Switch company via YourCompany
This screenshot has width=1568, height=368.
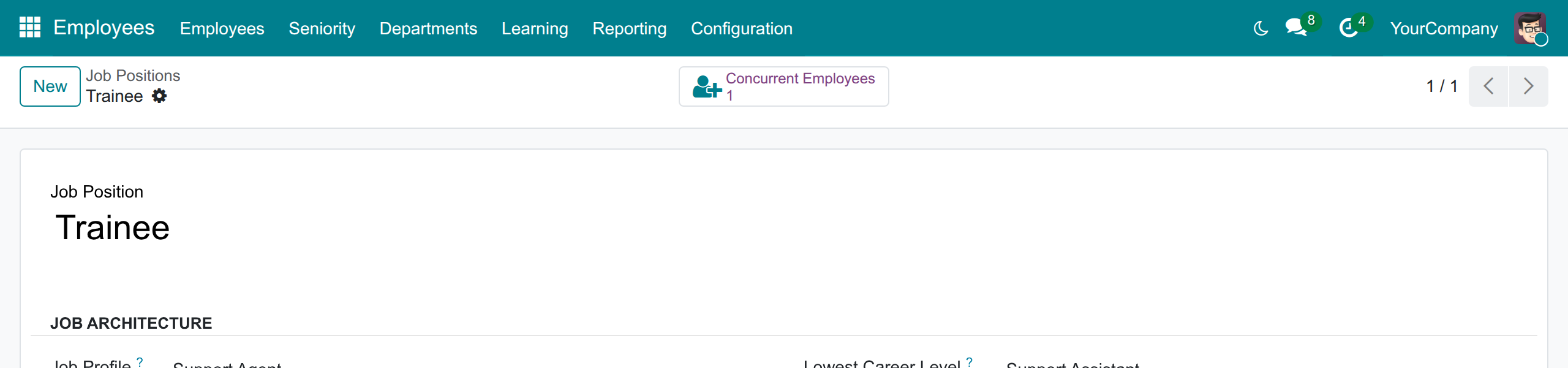pyautogui.click(x=1444, y=28)
